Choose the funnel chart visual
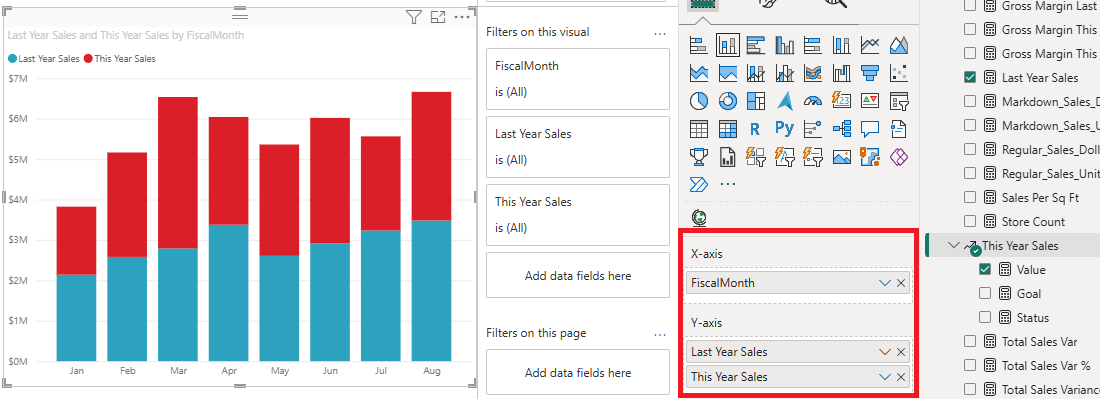This screenshot has height=399, width=1100. 871,73
